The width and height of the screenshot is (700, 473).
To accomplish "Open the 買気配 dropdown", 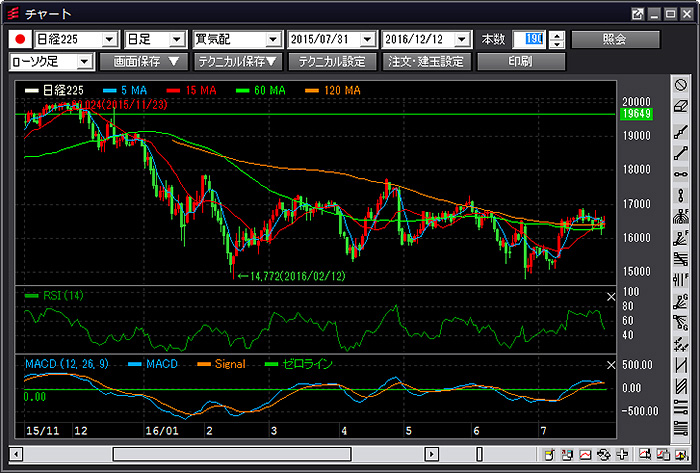I will 273,40.
